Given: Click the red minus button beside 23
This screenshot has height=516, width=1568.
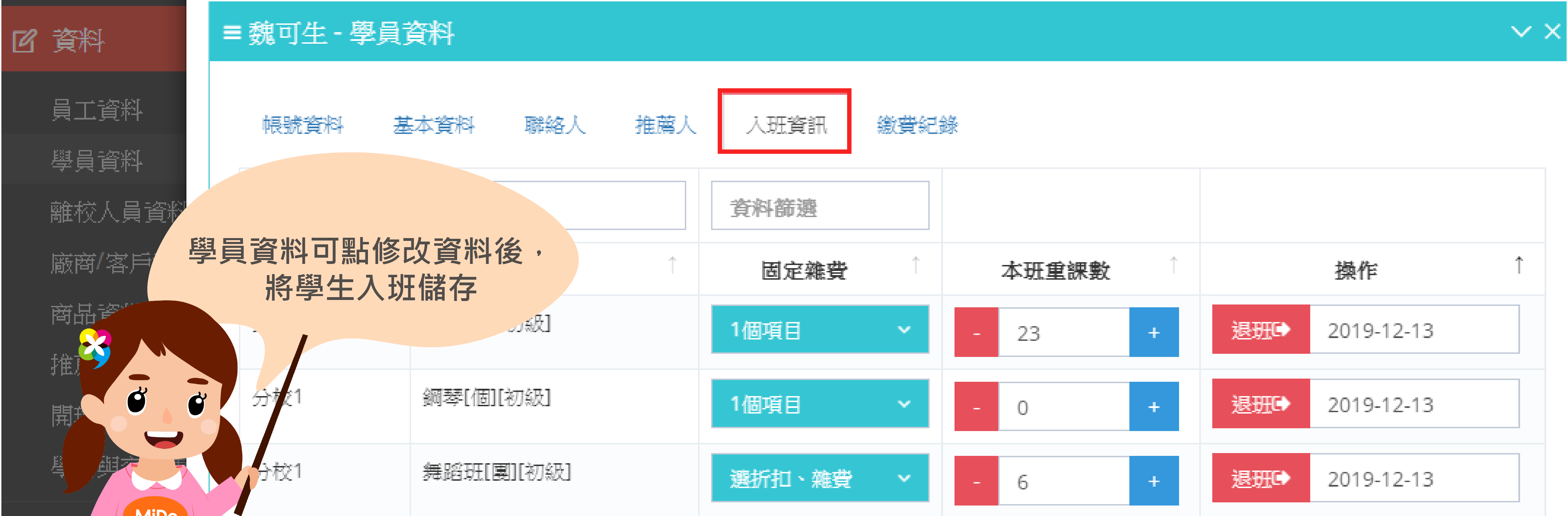Looking at the screenshot, I should click(x=976, y=332).
